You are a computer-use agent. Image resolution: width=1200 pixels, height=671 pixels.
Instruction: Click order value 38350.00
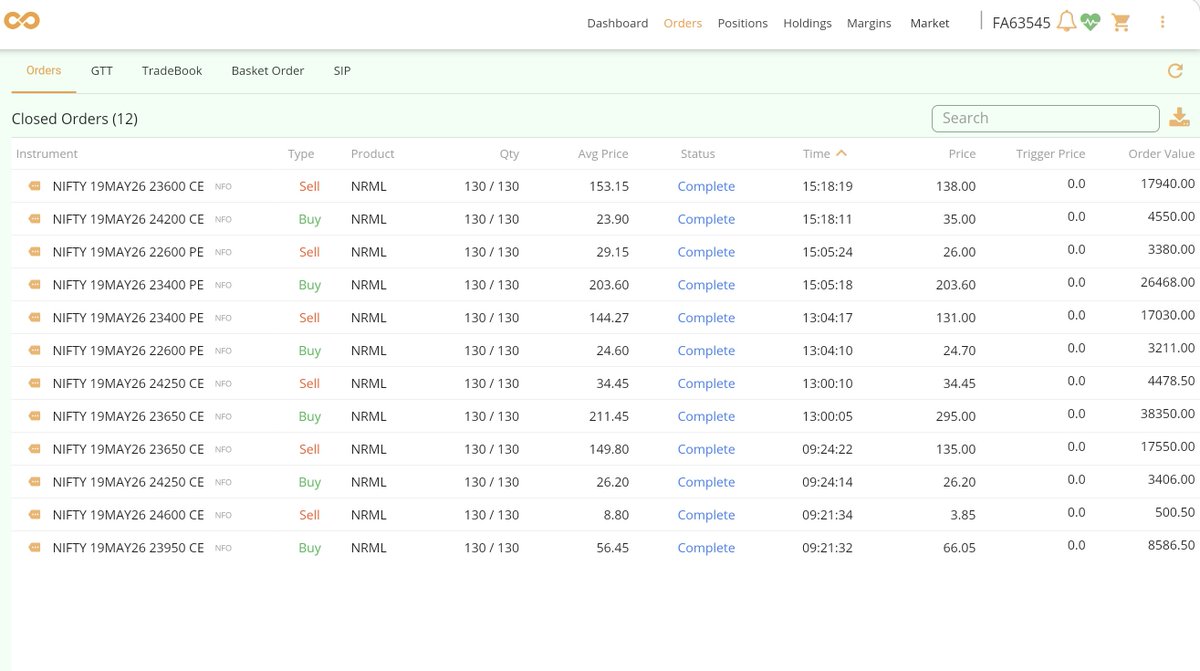pyautogui.click(x=1167, y=413)
